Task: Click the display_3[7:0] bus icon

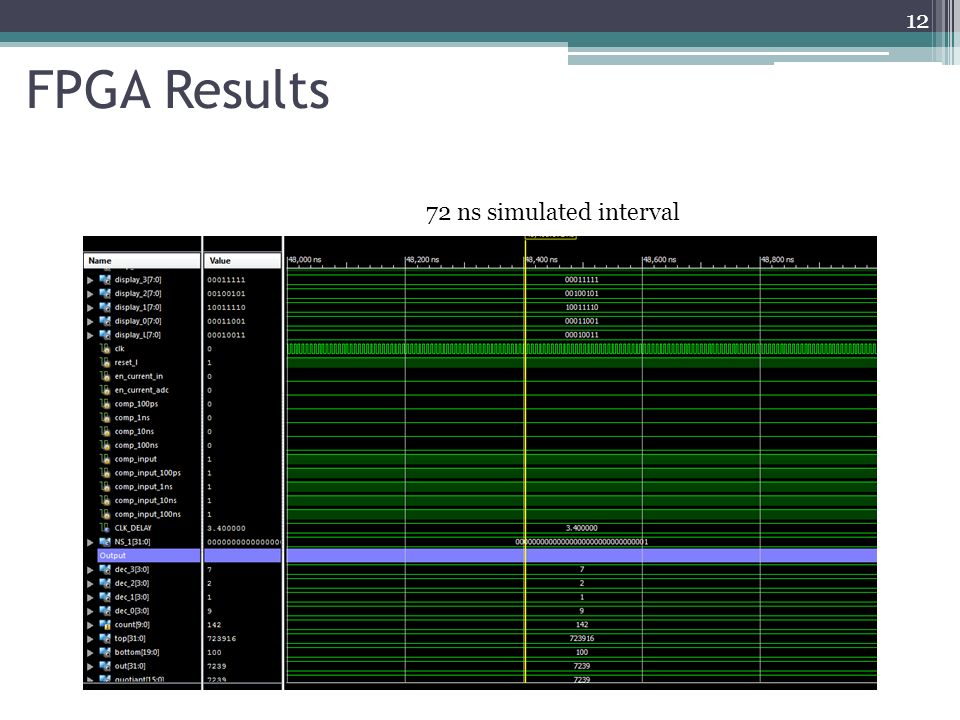Action: [105, 280]
